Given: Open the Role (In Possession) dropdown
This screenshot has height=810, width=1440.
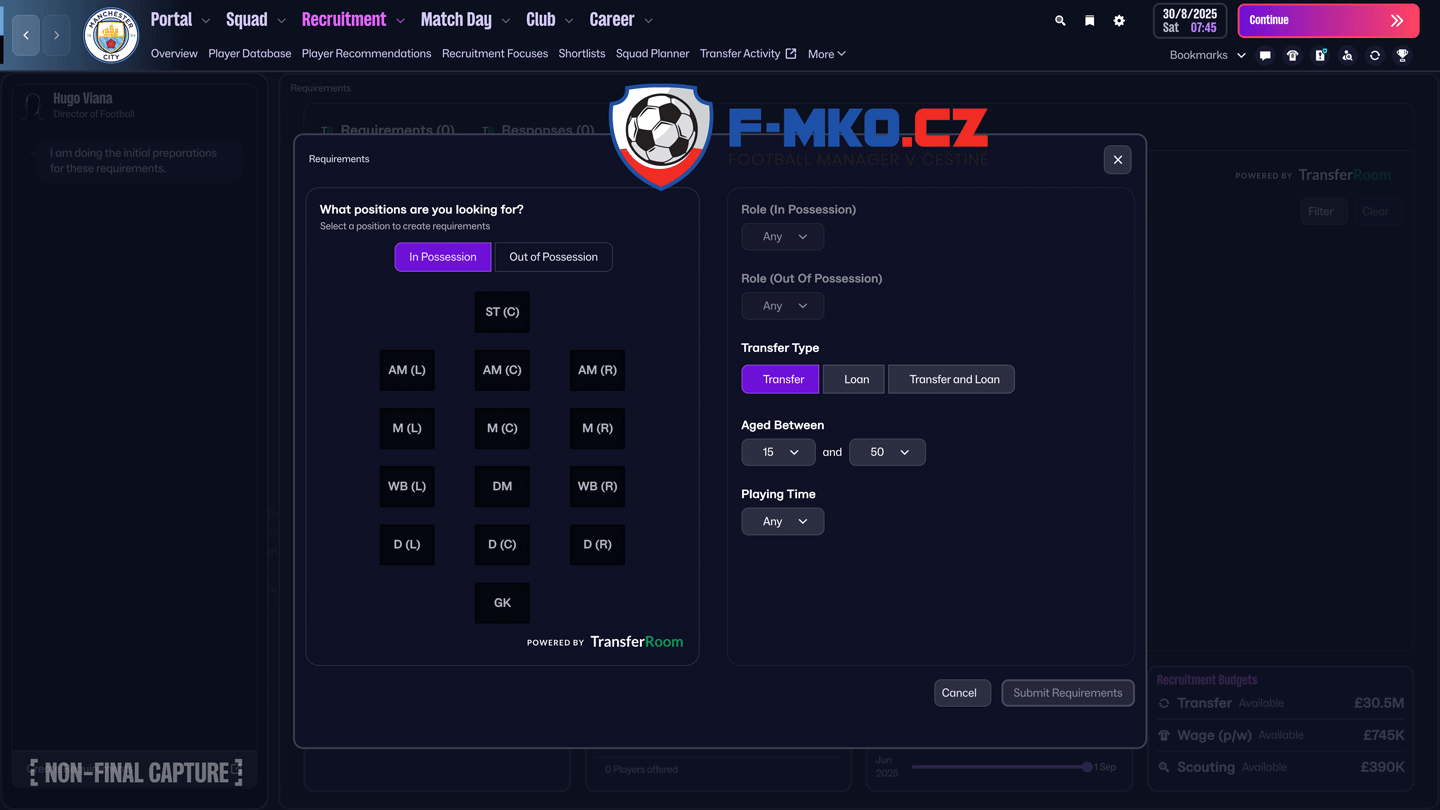Looking at the screenshot, I should click(783, 237).
